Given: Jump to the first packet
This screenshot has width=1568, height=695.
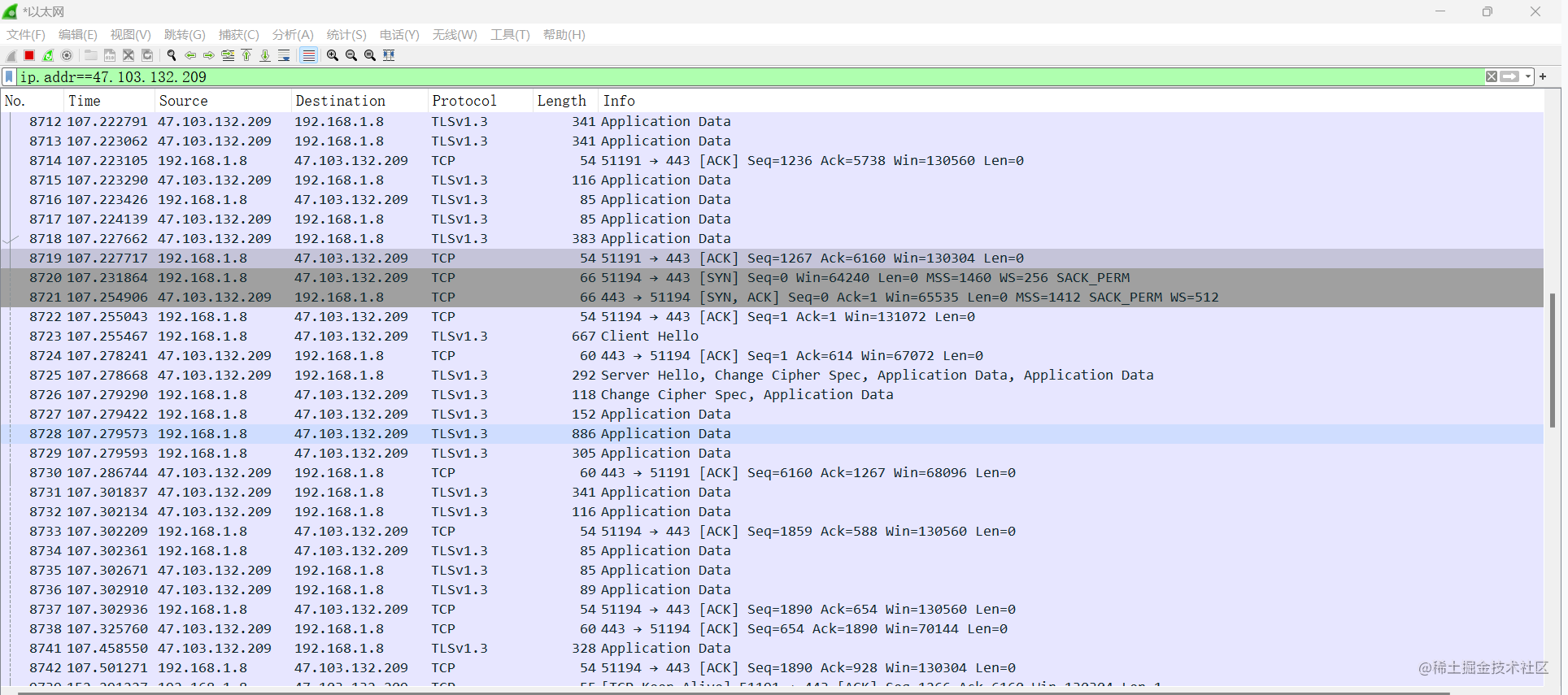Looking at the screenshot, I should point(246,55).
